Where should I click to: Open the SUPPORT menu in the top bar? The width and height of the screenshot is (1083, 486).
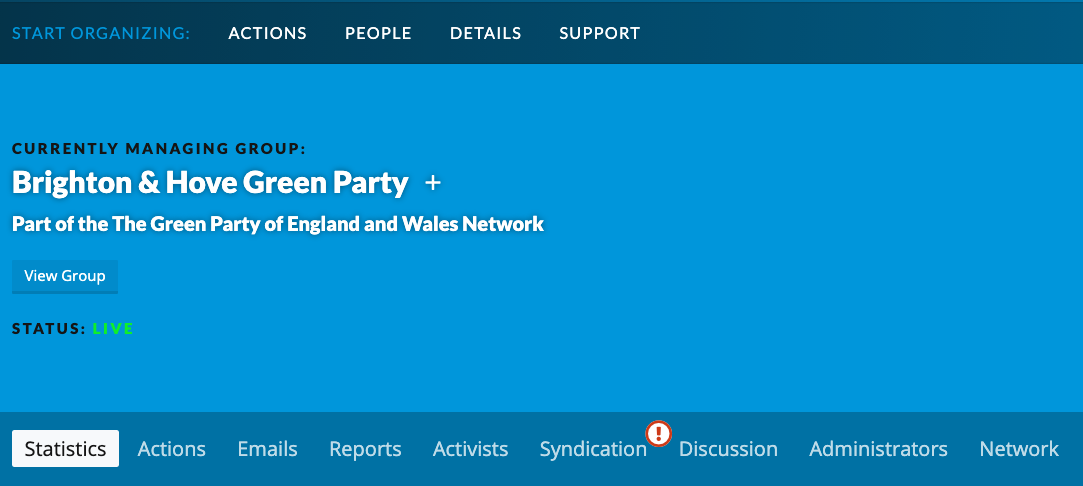point(600,33)
